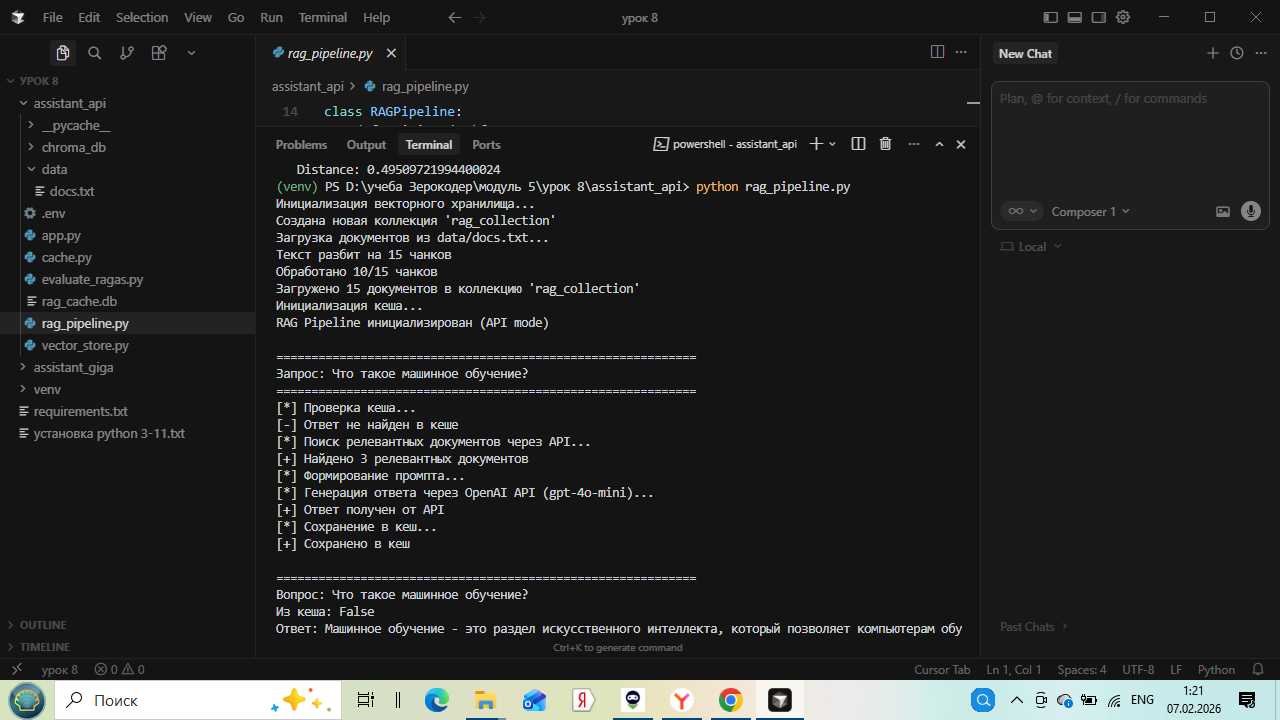This screenshot has width=1280, height=720.
Task: Open editor More Actions menu
Action: coord(961,52)
